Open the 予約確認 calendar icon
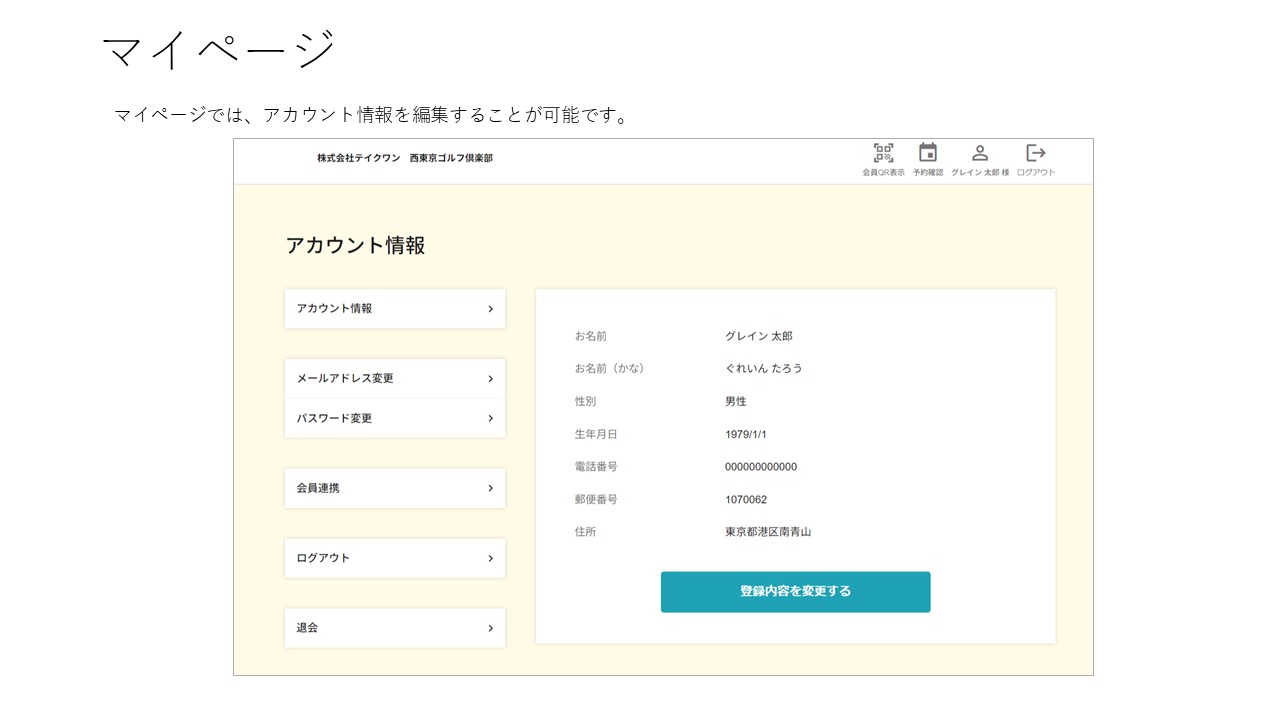The image size is (1280, 720). 928,153
